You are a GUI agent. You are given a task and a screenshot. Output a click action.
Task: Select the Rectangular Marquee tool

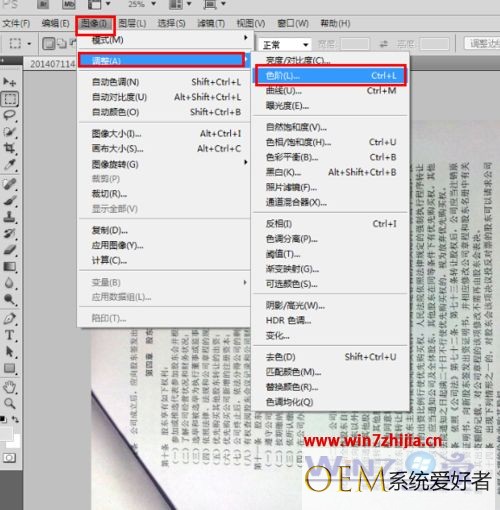point(10,99)
